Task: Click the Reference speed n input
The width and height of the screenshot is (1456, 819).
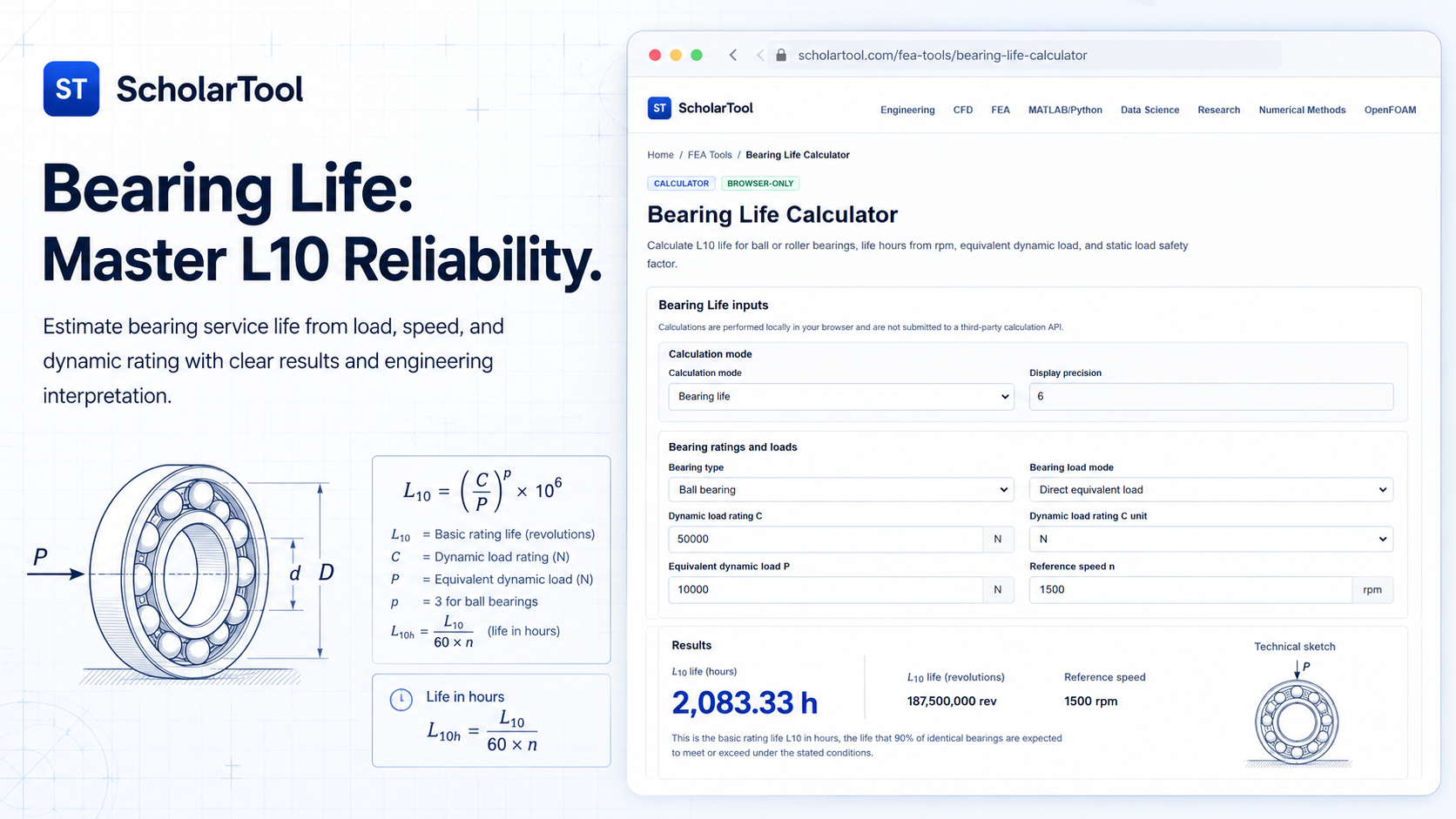Action: point(1190,589)
